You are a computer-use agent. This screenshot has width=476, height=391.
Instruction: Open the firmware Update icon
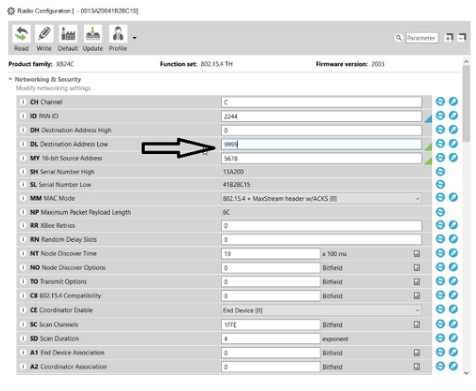(x=93, y=34)
